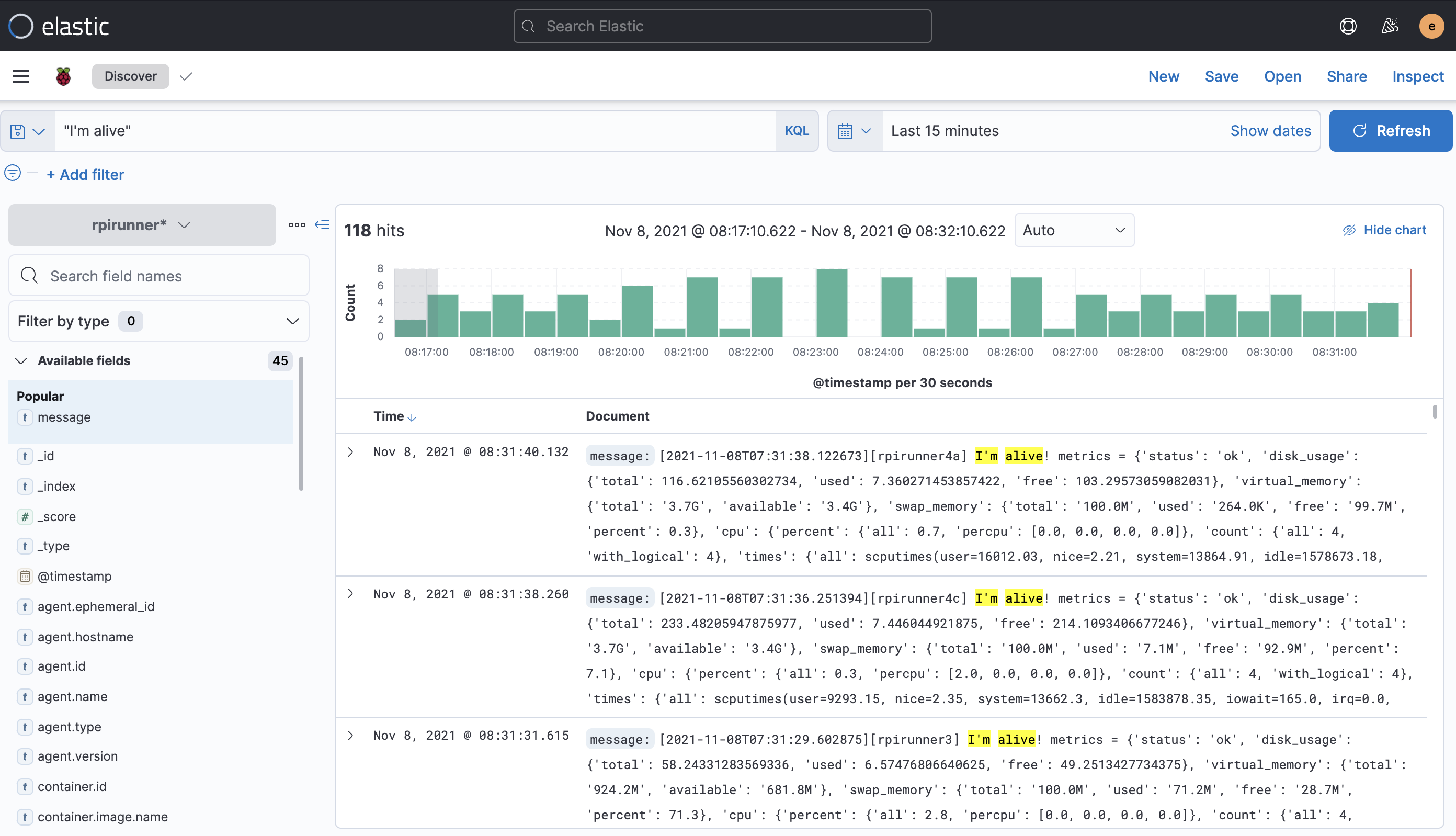Select the message field in Popular
The image size is (1456, 836).
pyautogui.click(x=64, y=417)
